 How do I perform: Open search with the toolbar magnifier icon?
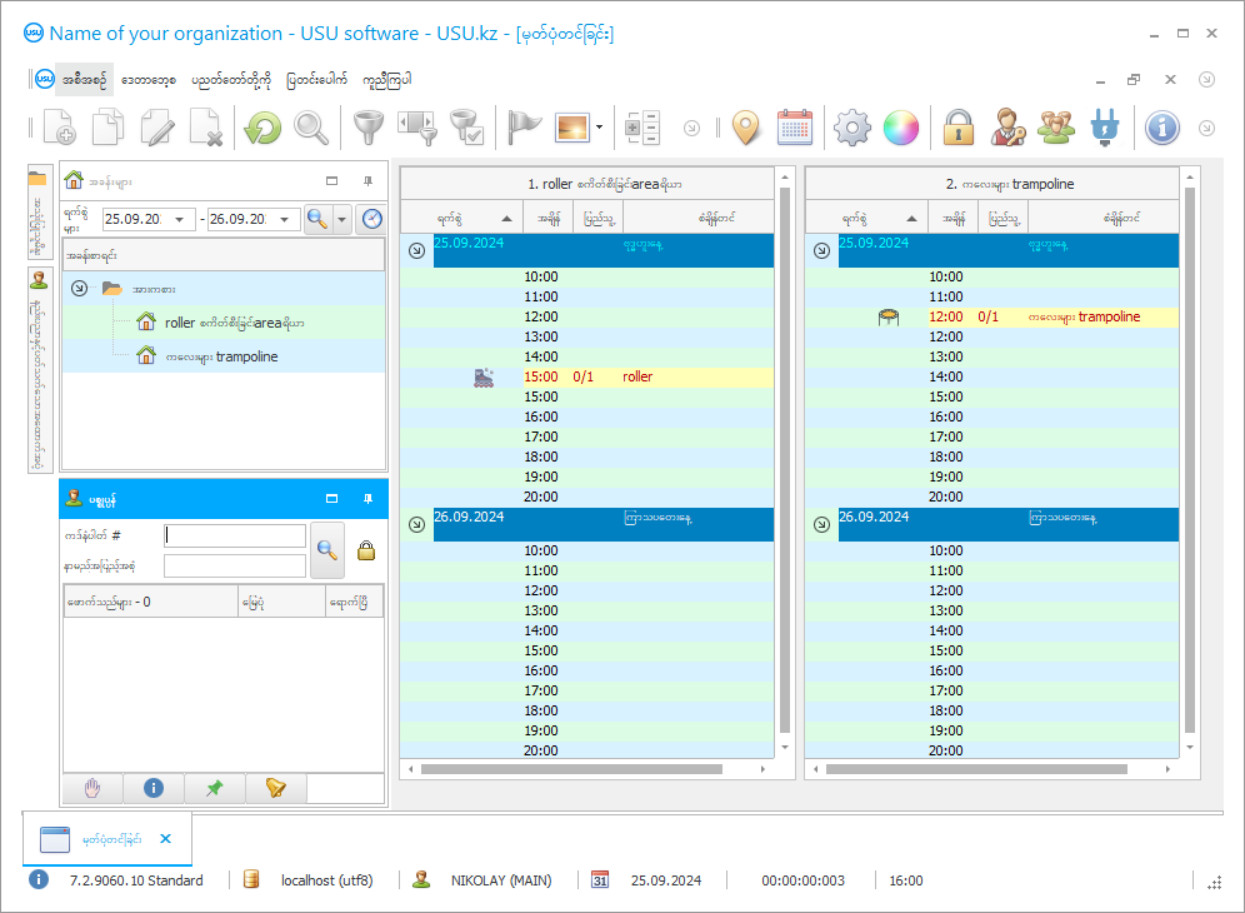[x=312, y=128]
